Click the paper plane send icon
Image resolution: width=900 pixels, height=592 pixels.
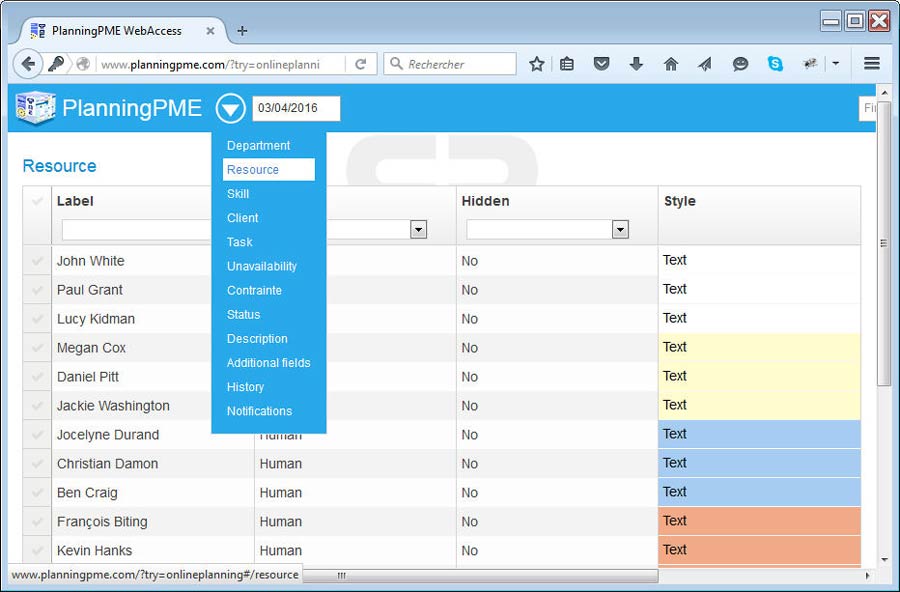click(705, 64)
